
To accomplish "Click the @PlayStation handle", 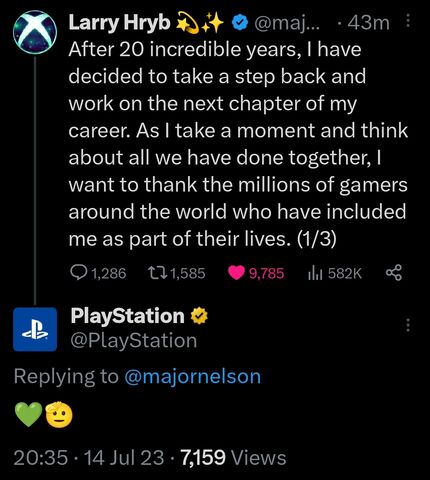I will pos(134,341).
